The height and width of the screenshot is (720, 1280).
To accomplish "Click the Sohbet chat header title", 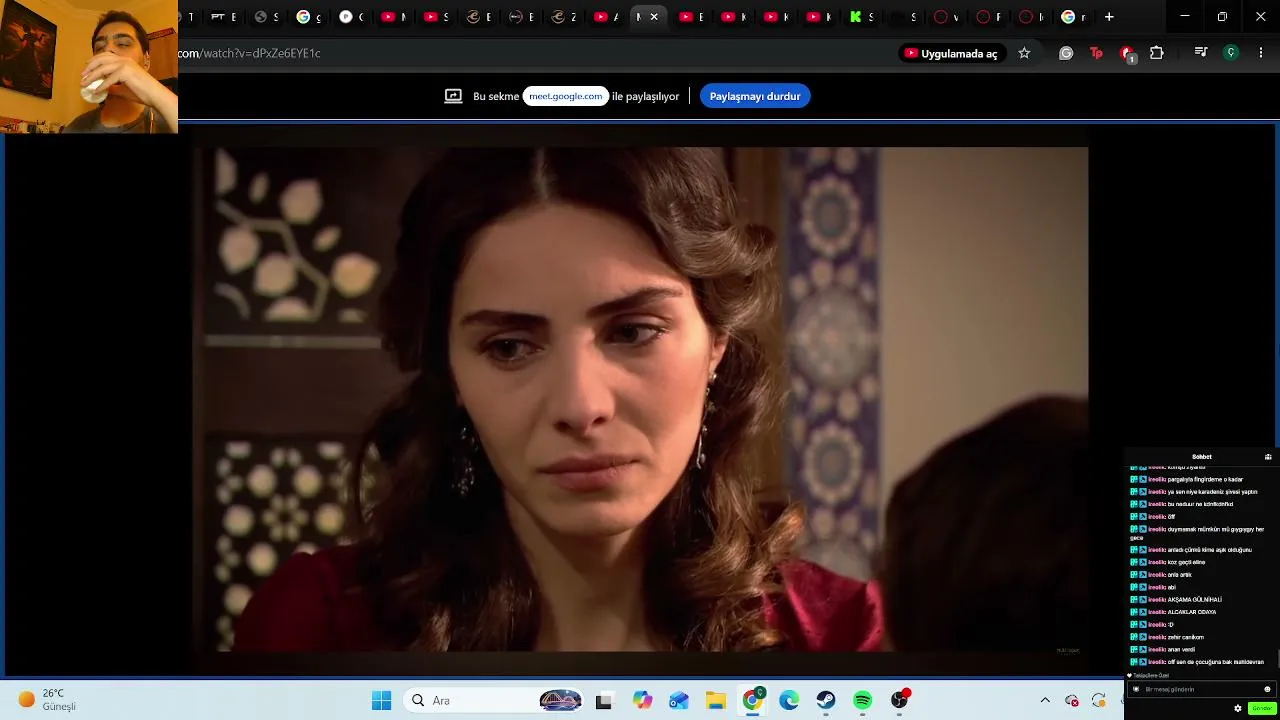I will tap(1202, 457).
